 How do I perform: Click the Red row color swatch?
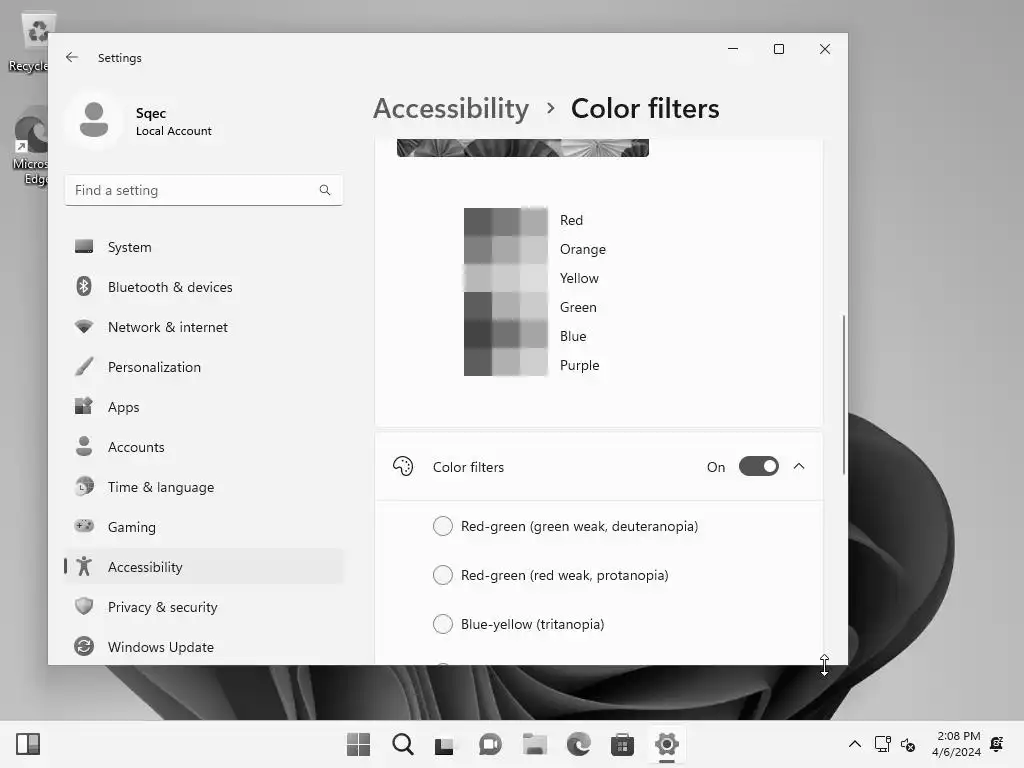point(505,222)
